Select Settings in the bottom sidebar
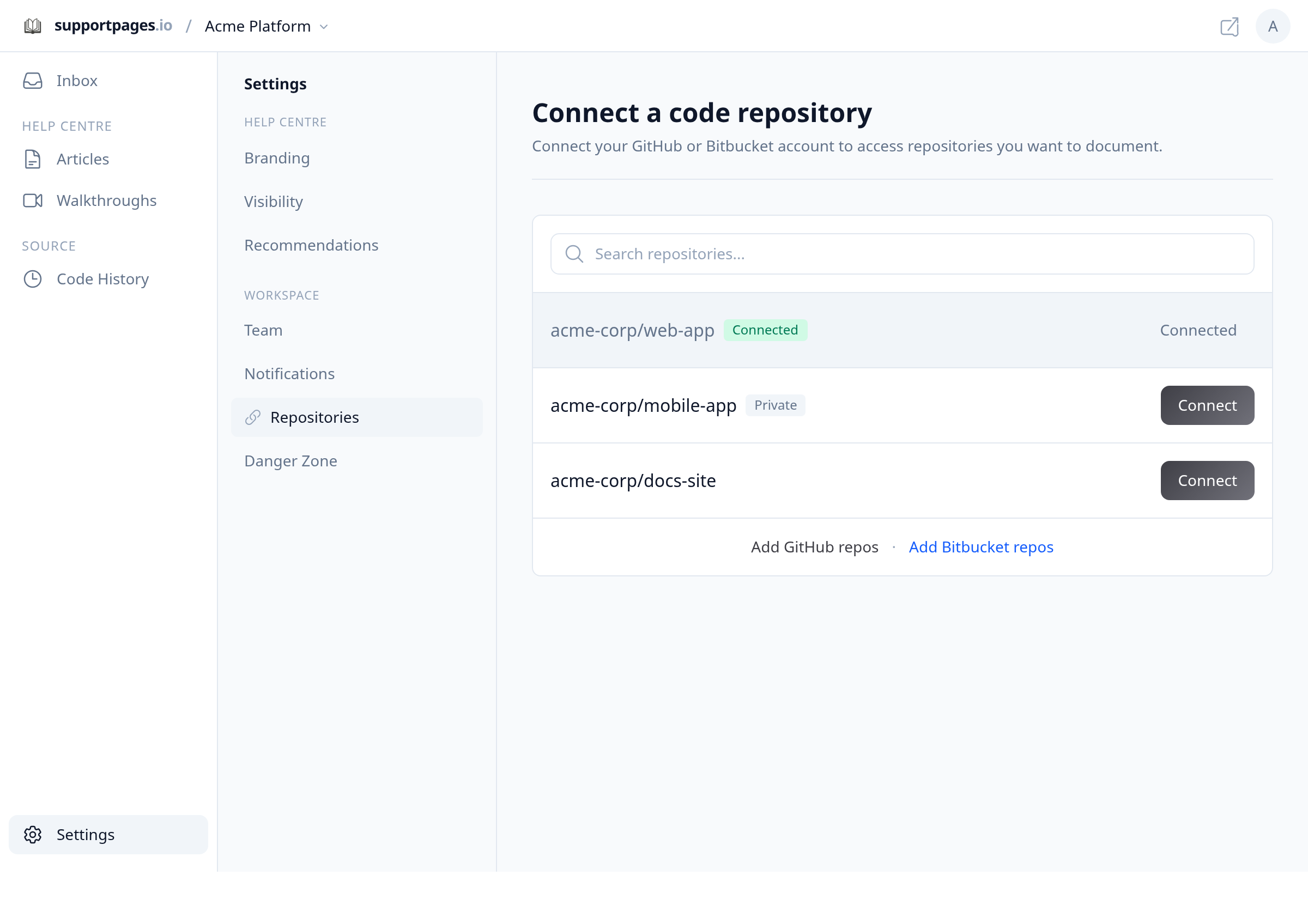 pyautogui.click(x=108, y=835)
